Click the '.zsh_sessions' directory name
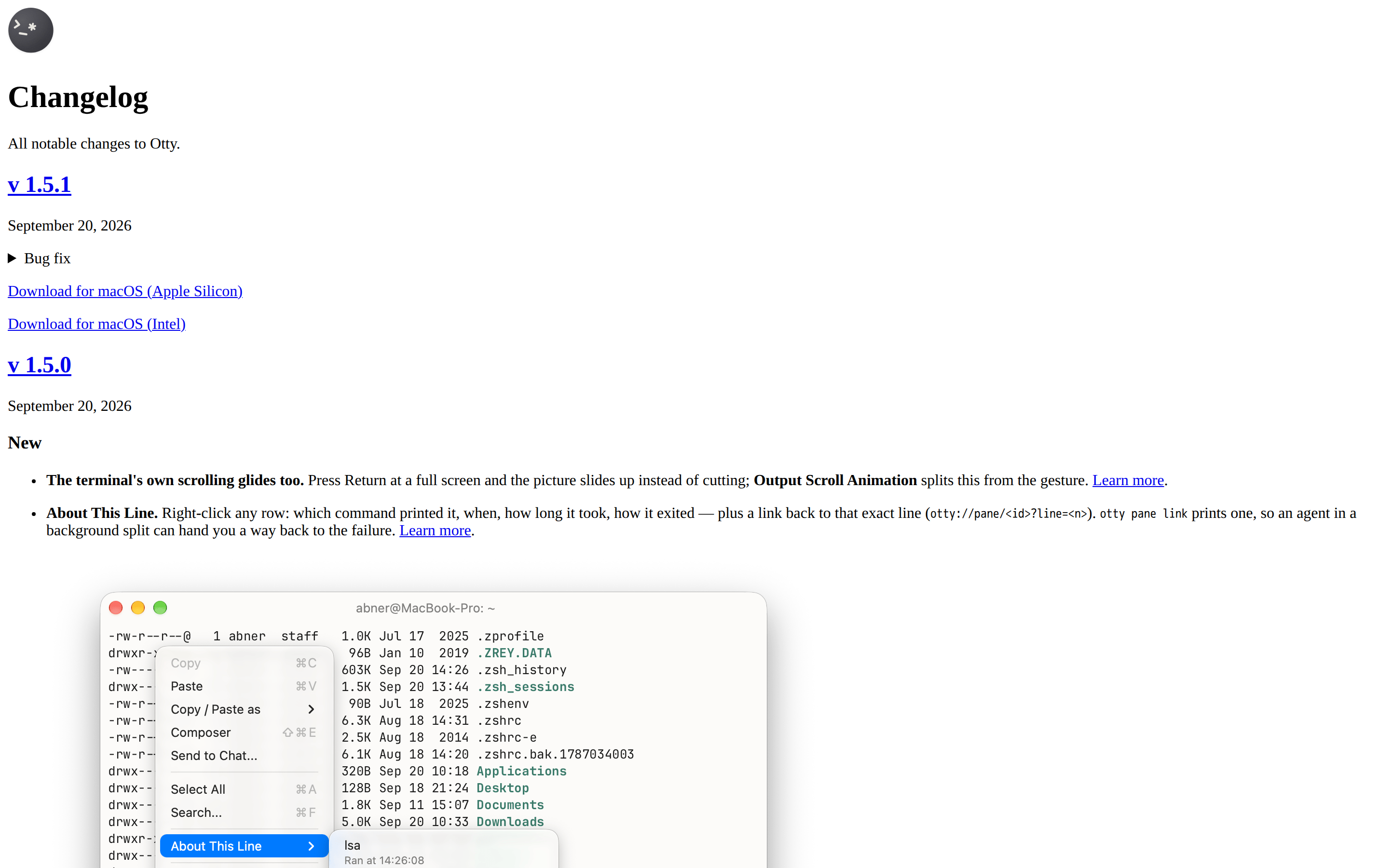This screenshot has height=868, width=1389. point(526,687)
